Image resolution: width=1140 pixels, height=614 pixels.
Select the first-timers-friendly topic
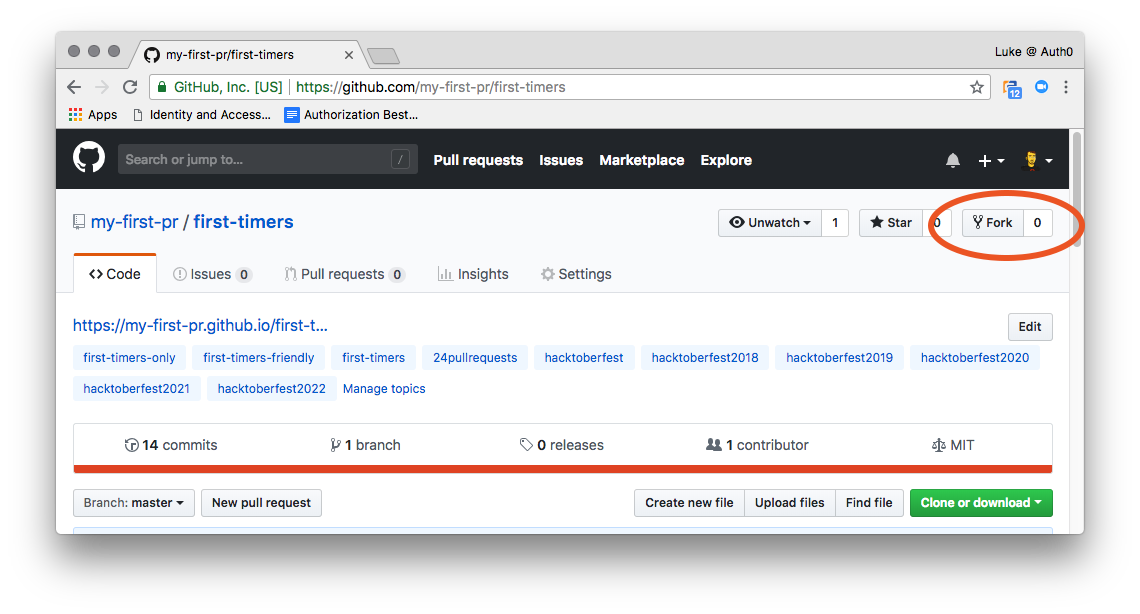(259, 358)
